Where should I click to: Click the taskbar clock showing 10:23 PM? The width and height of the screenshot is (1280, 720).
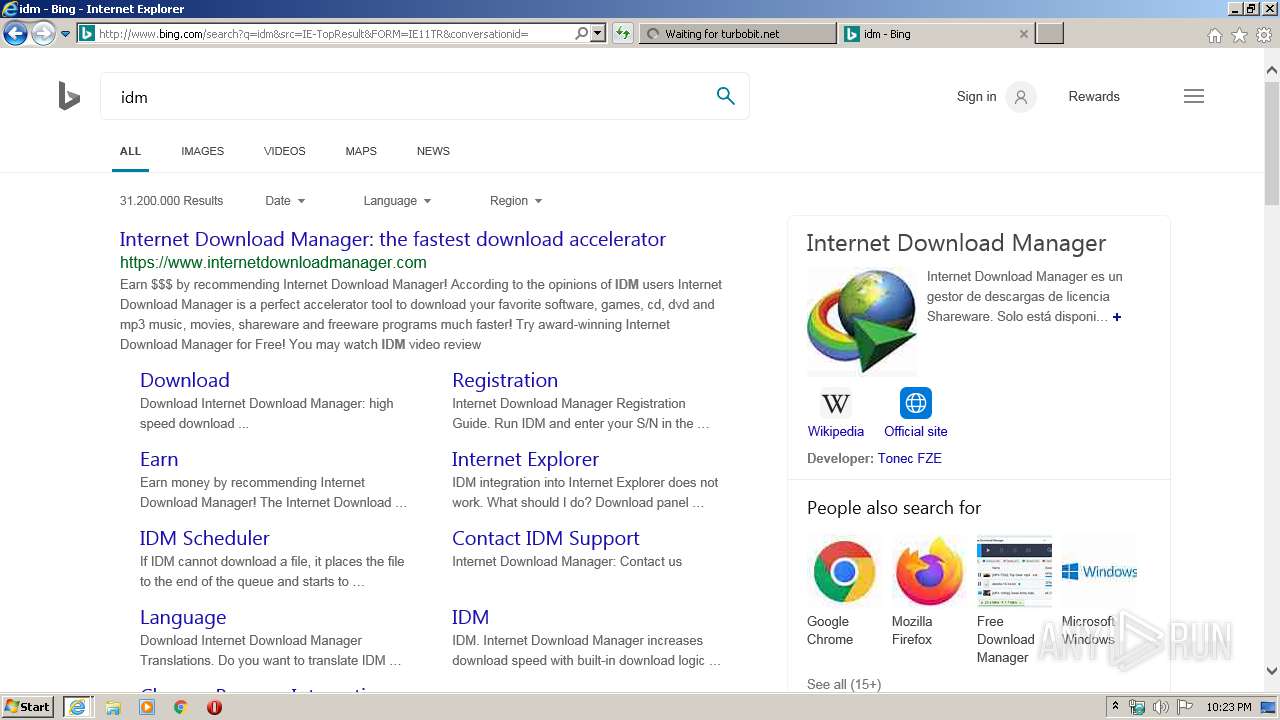[1228, 707]
